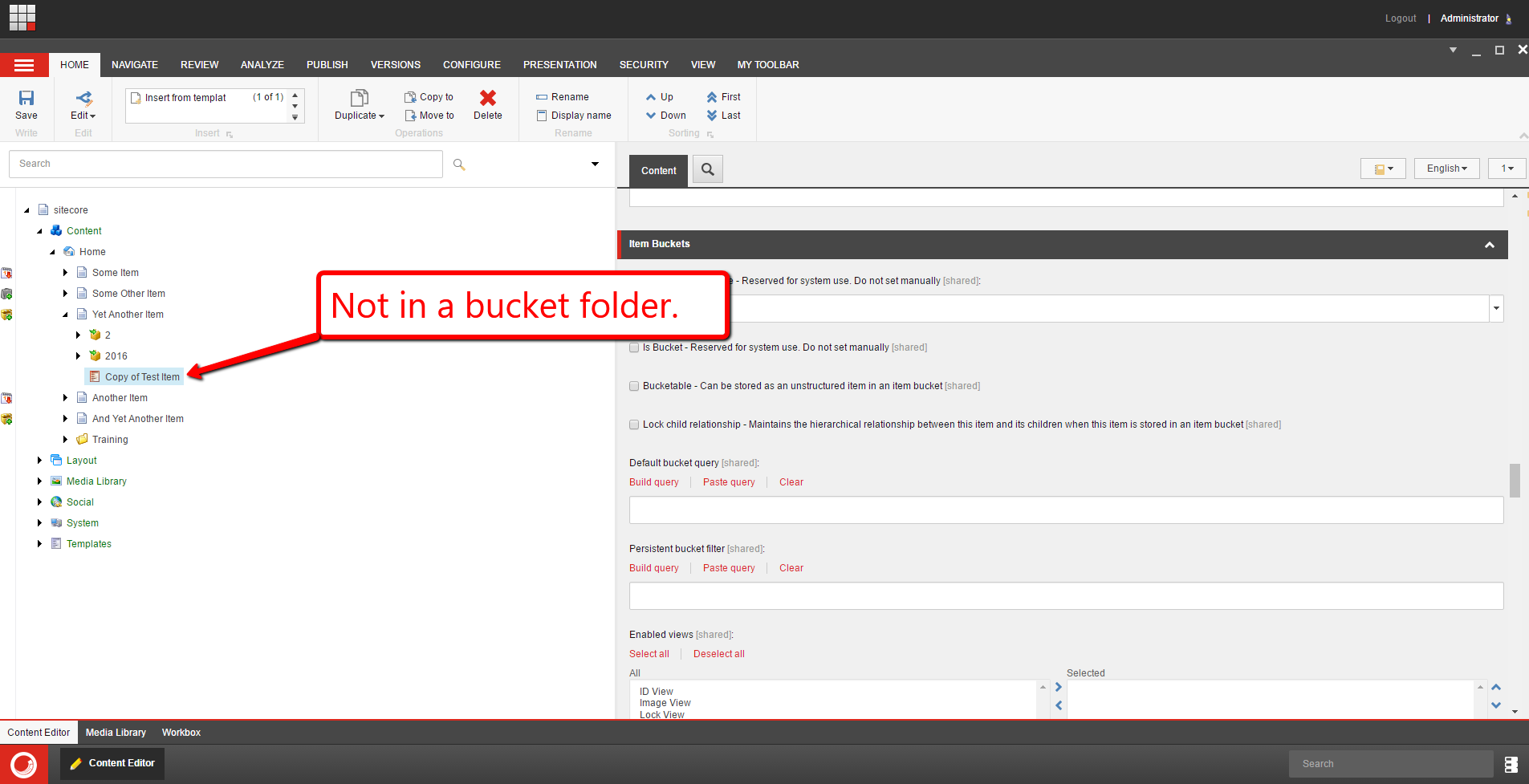Move item to First position
The height and width of the screenshot is (784, 1529).
click(x=723, y=97)
